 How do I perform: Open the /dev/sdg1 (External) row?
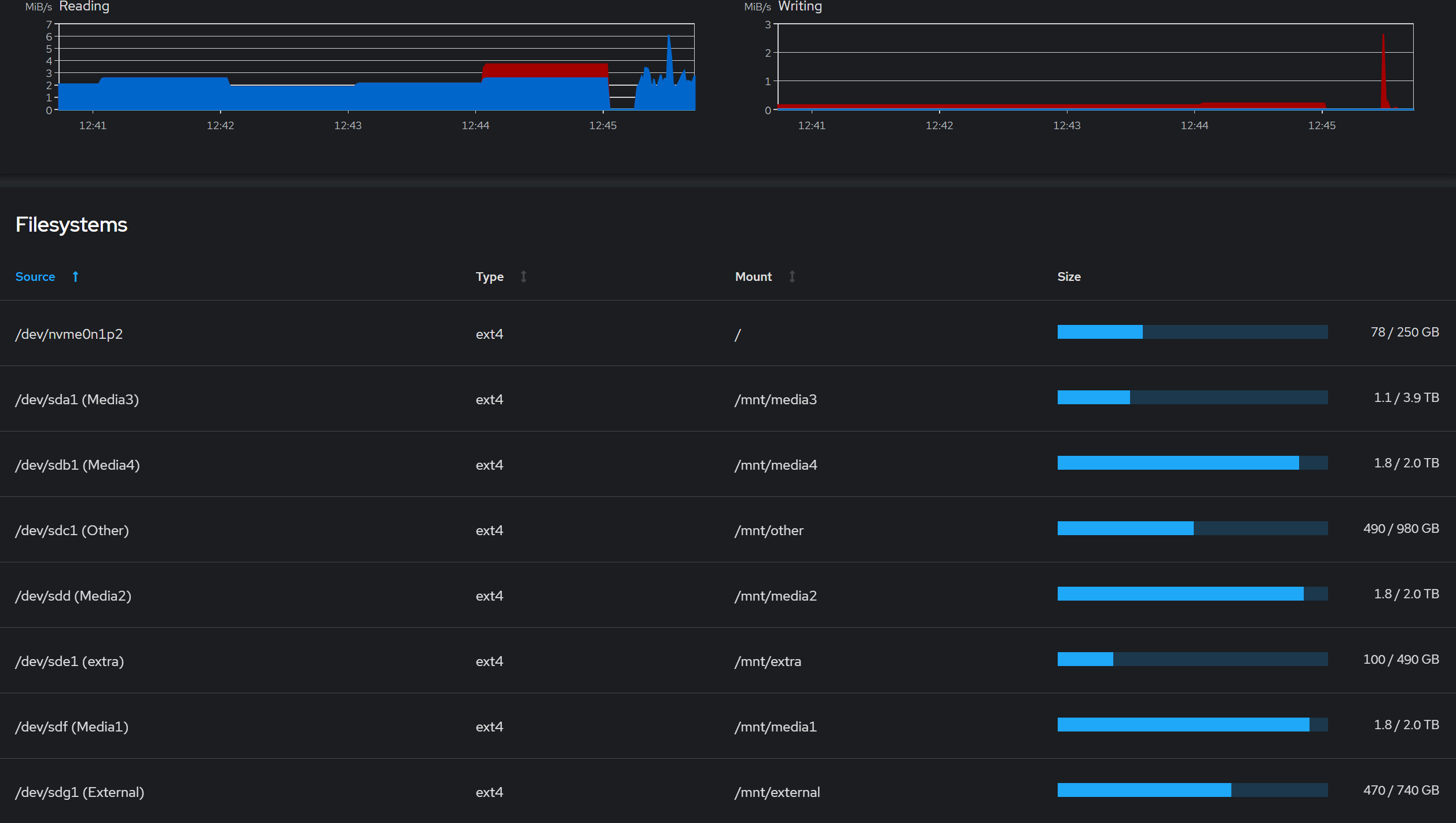click(728, 791)
